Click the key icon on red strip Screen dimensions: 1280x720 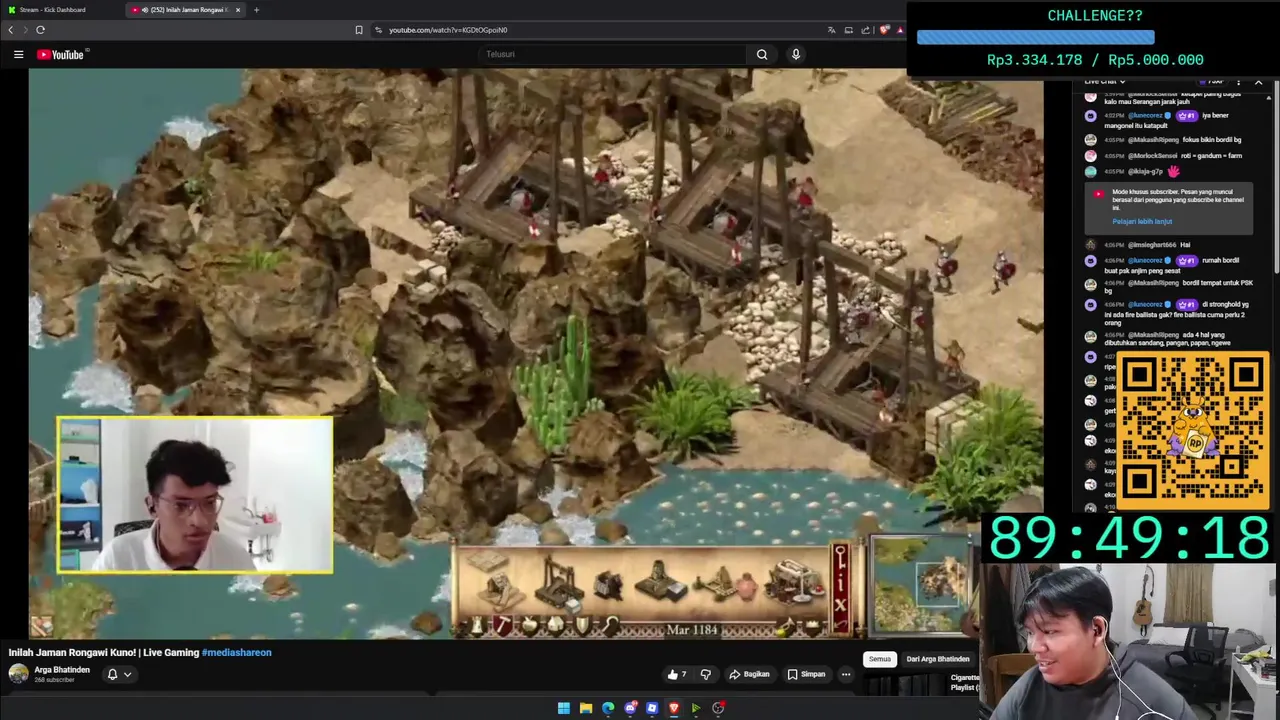point(840,558)
